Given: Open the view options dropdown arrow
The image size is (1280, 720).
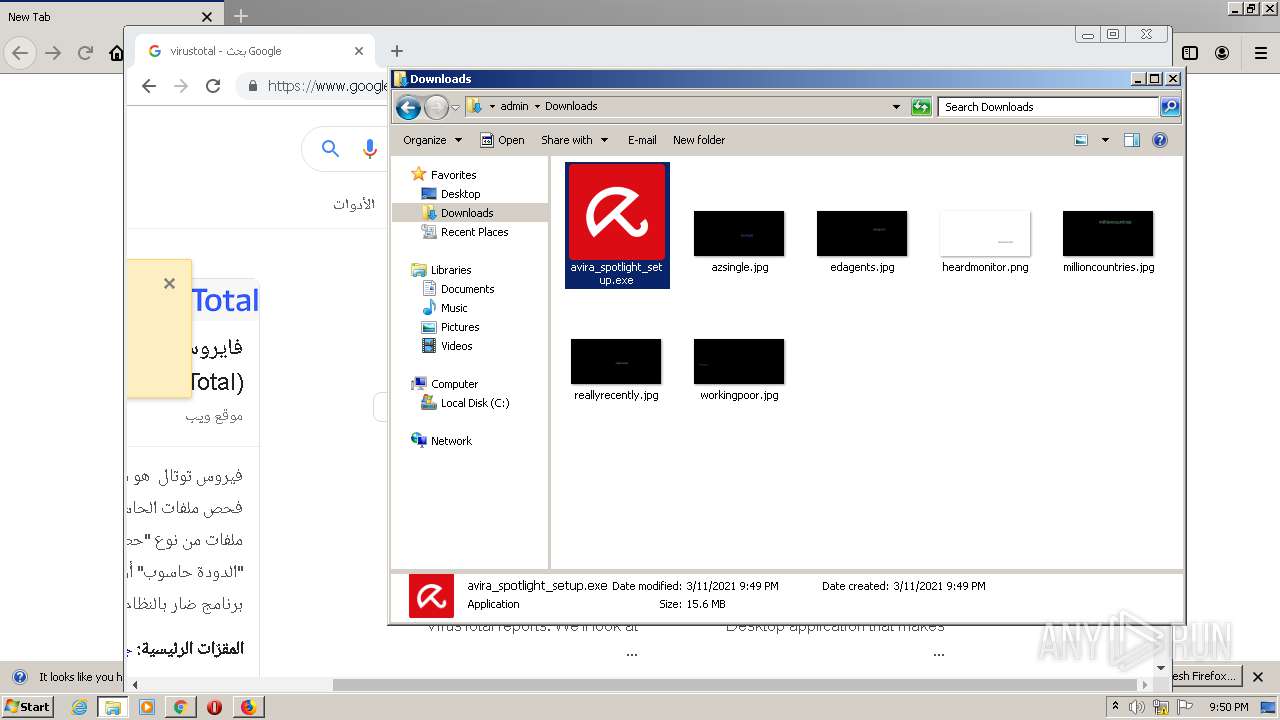Looking at the screenshot, I should (1105, 140).
